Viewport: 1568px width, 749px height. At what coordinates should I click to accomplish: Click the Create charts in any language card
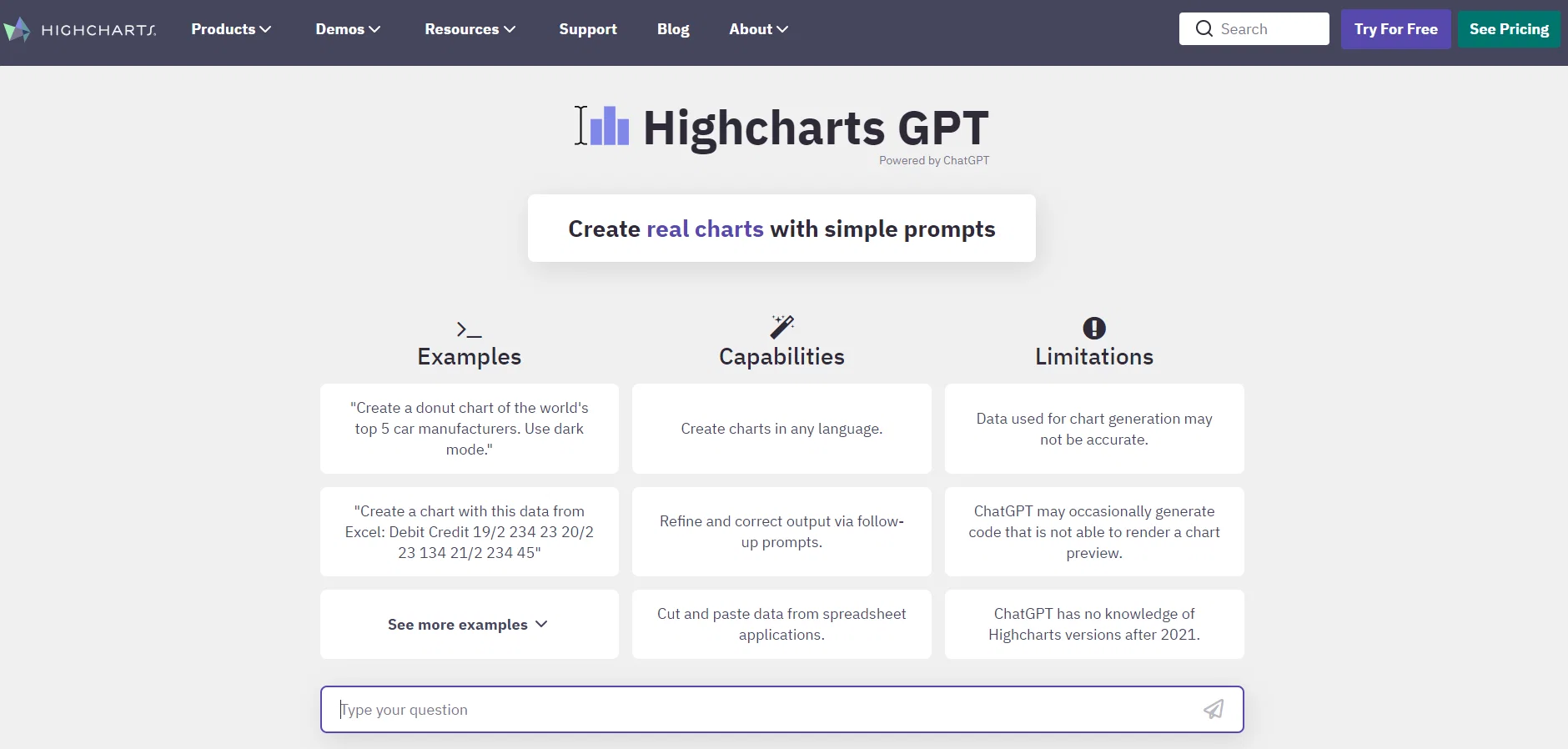pos(781,429)
